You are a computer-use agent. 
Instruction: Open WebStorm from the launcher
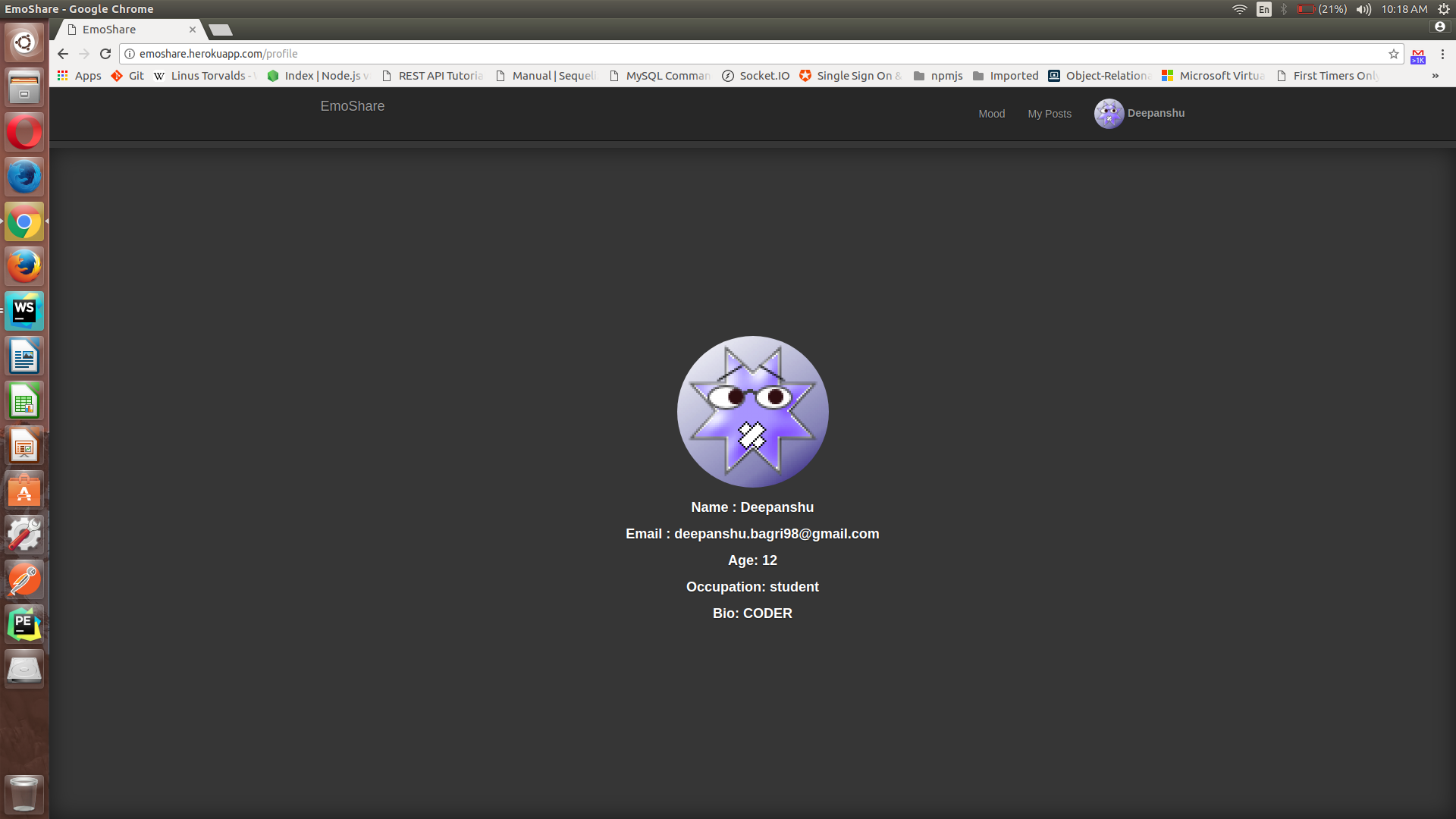(24, 311)
